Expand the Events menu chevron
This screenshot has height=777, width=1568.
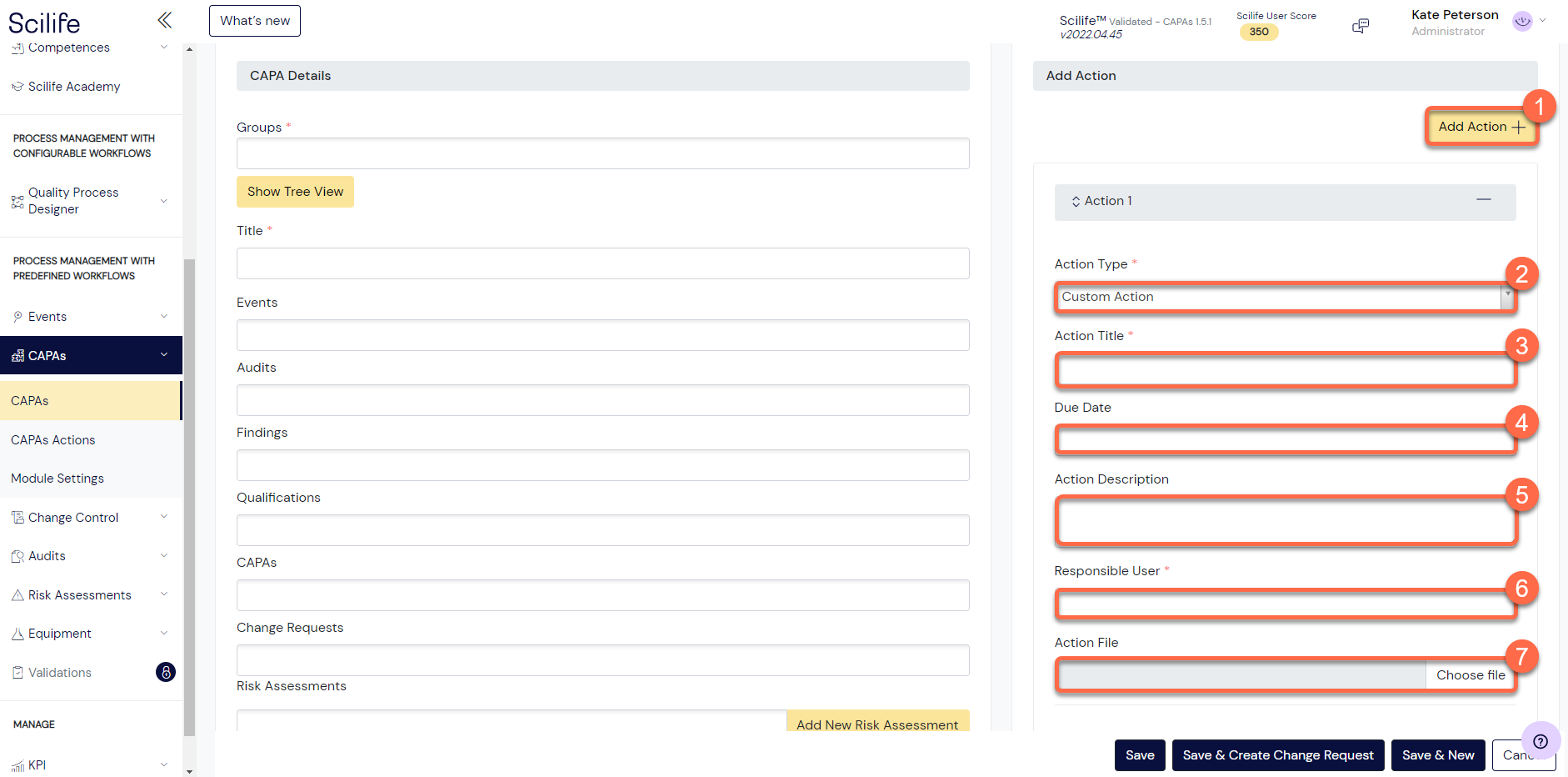(164, 316)
